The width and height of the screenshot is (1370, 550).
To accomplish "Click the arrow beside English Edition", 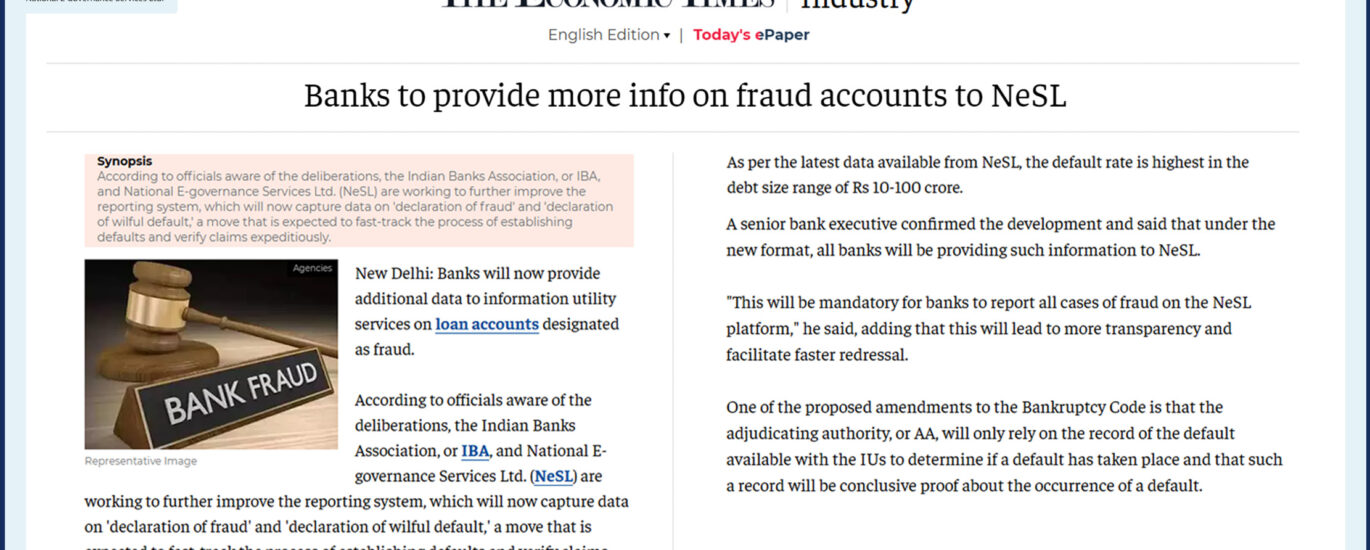I will (x=667, y=36).
